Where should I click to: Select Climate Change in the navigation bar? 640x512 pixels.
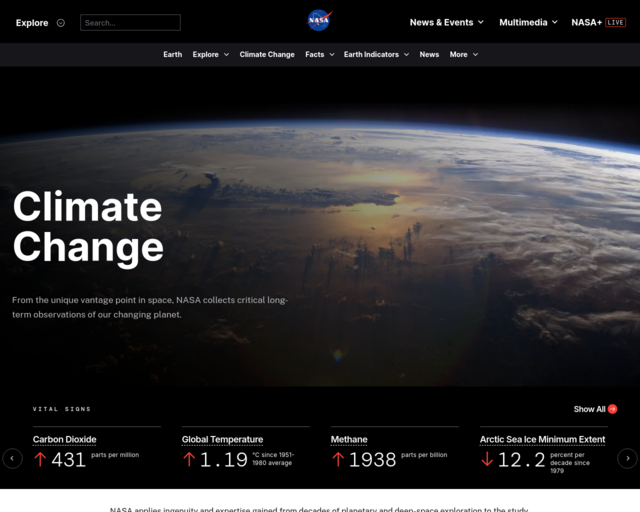click(267, 55)
